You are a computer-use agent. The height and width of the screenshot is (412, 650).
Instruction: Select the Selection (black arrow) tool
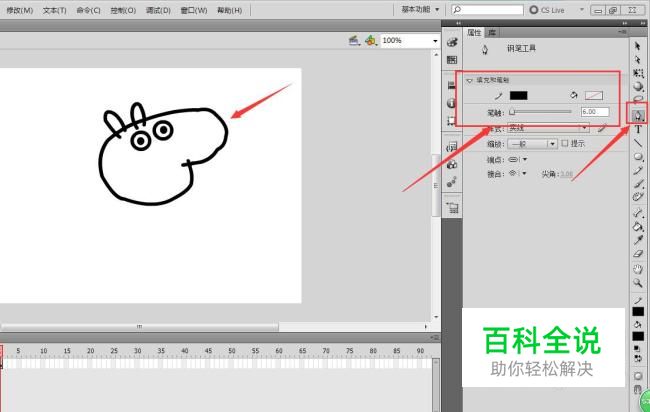638,46
